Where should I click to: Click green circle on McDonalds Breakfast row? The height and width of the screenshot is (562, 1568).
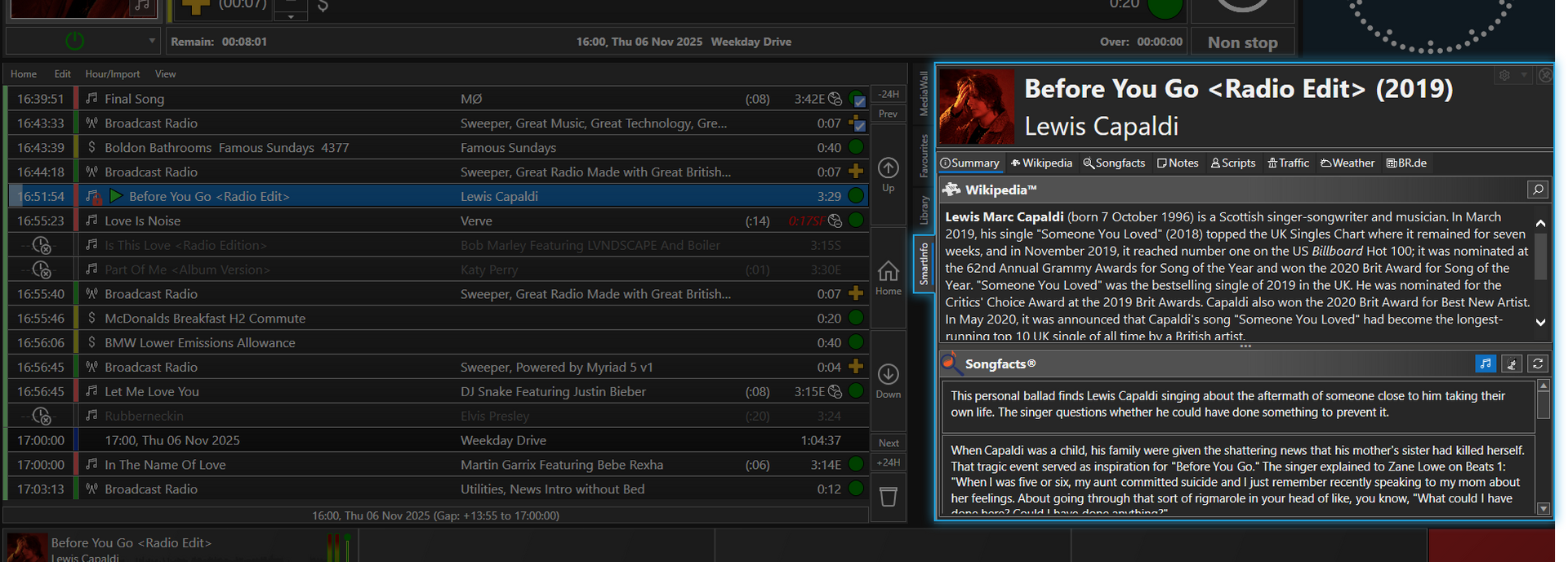[x=856, y=318]
